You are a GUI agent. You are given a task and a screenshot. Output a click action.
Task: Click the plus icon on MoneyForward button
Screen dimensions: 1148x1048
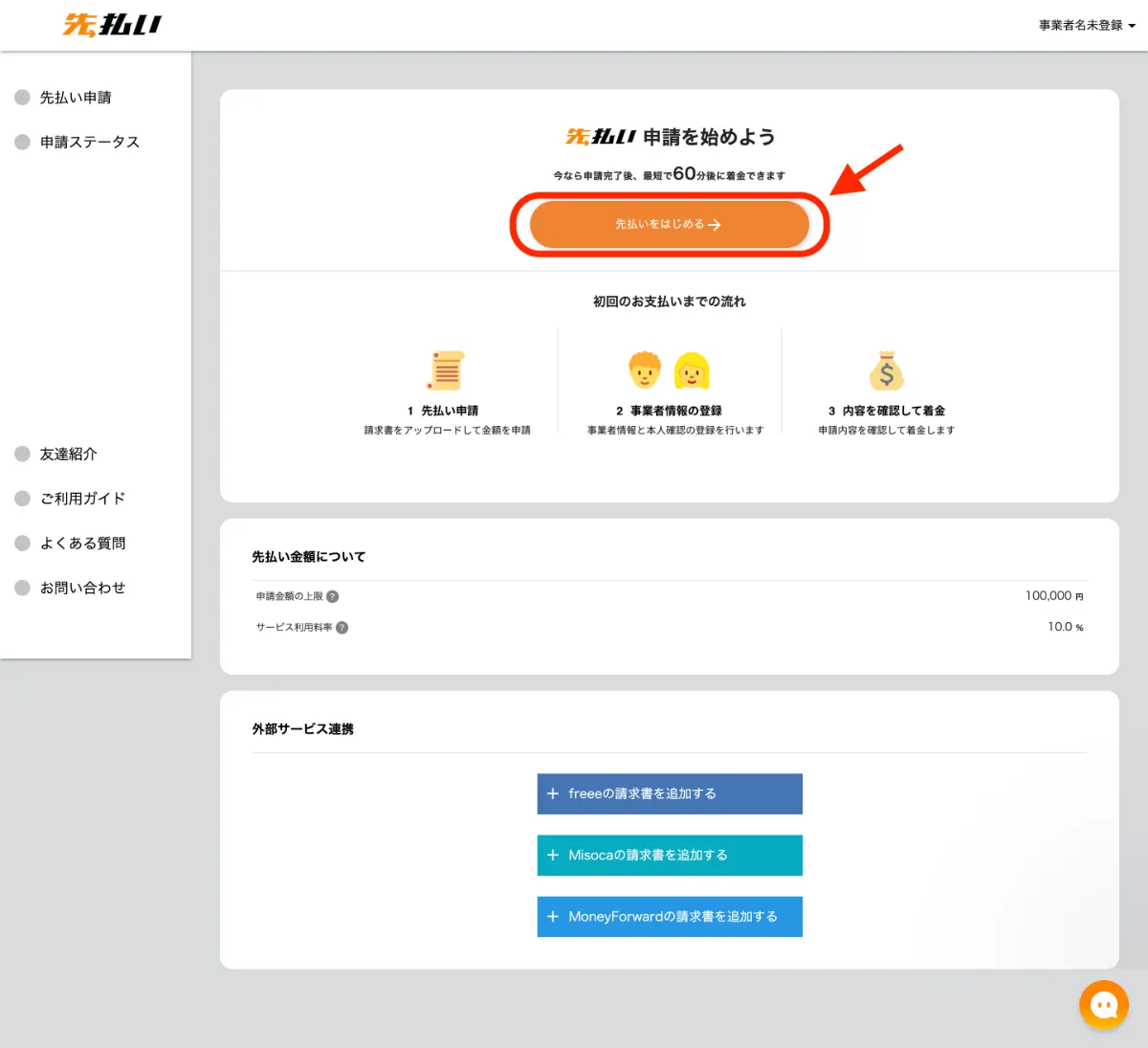pos(552,916)
